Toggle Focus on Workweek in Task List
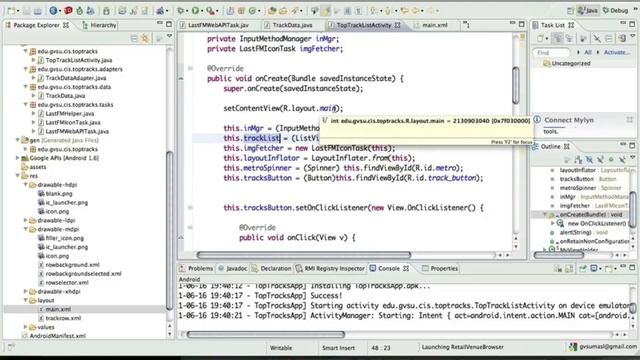 tap(583, 38)
